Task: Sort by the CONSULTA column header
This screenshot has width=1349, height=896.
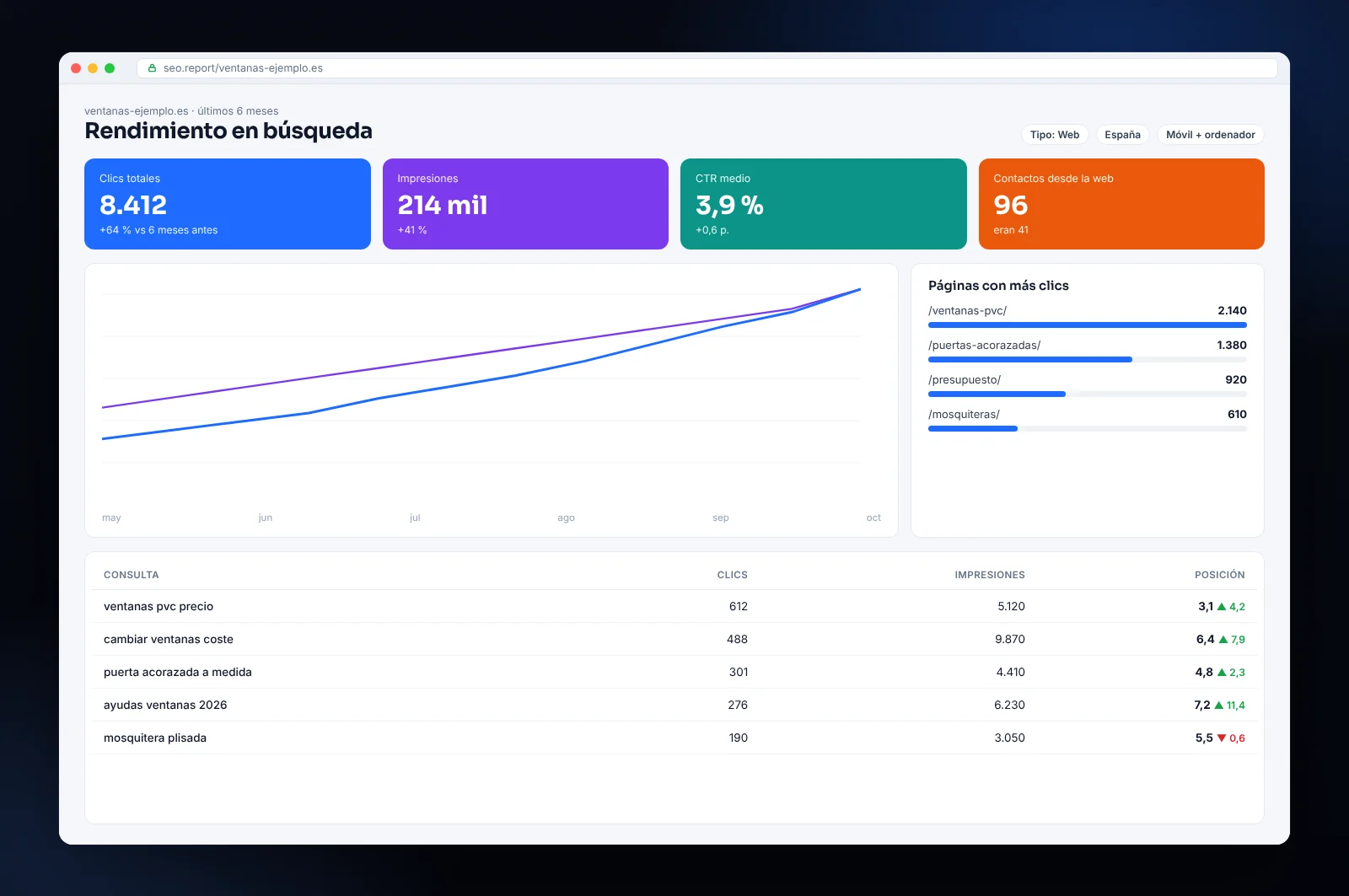Action: [x=131, y=575]
